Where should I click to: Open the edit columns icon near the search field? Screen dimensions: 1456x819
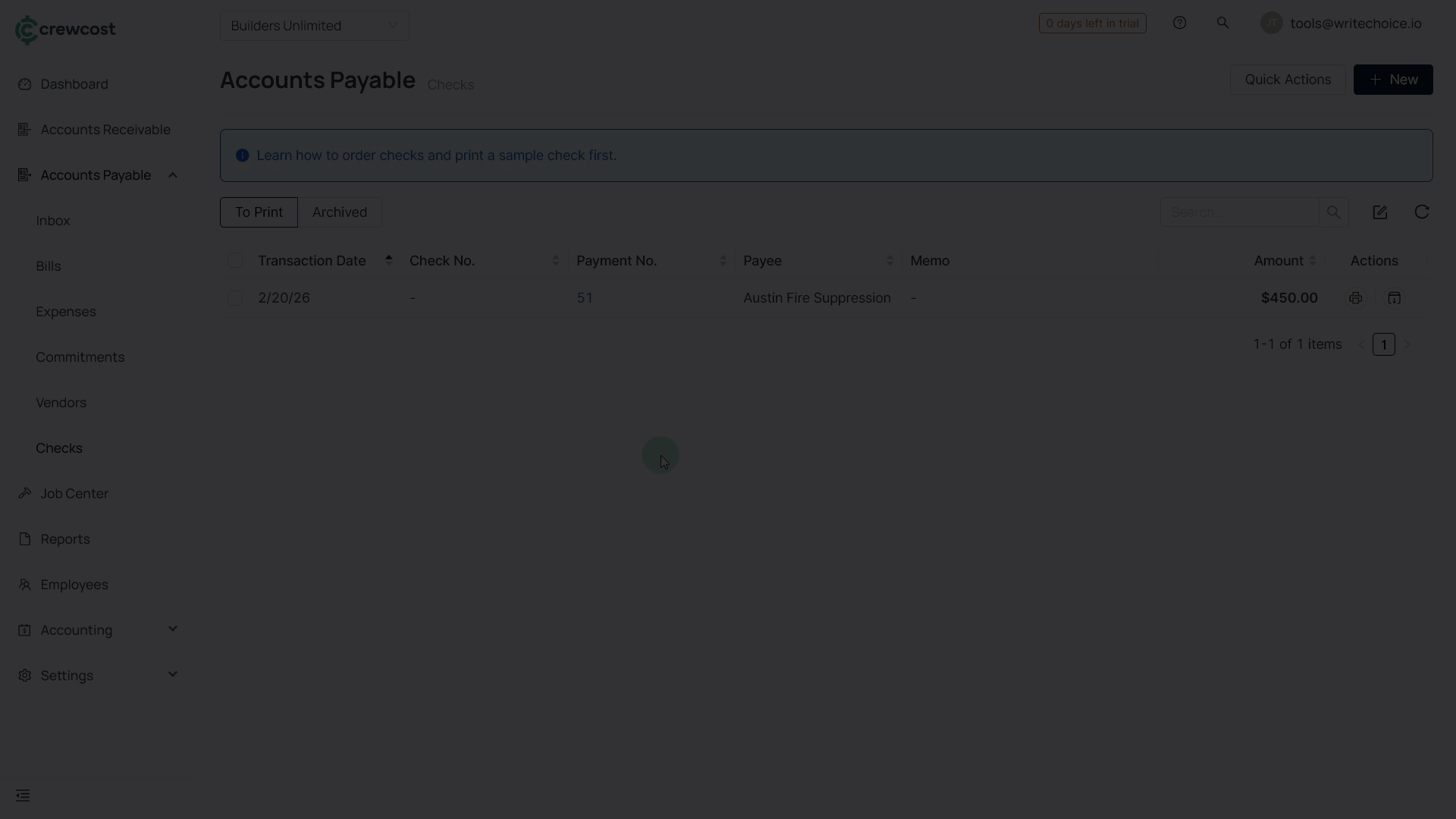(x=1379, y=212)
